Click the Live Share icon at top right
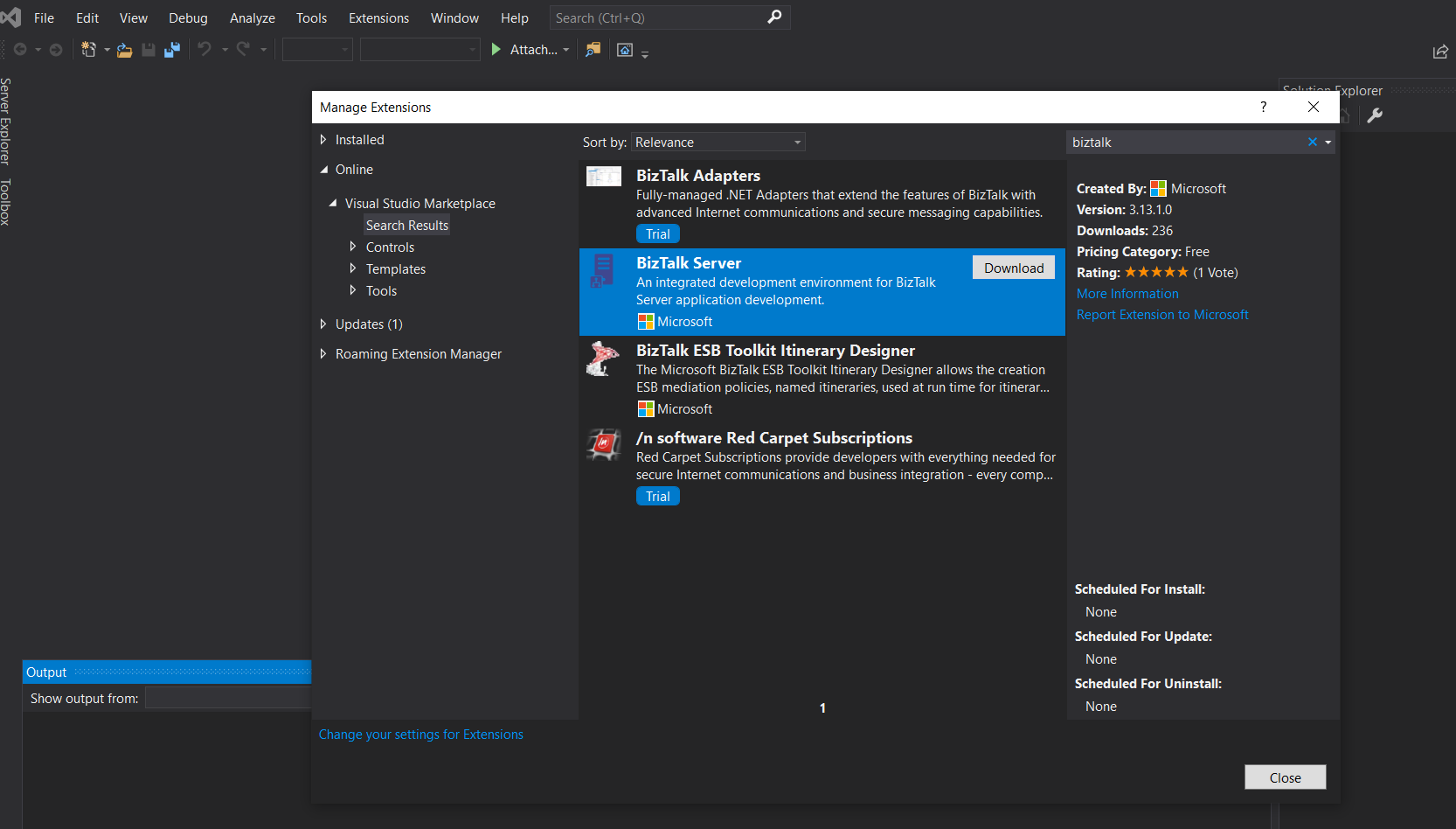 (1440, 52)
